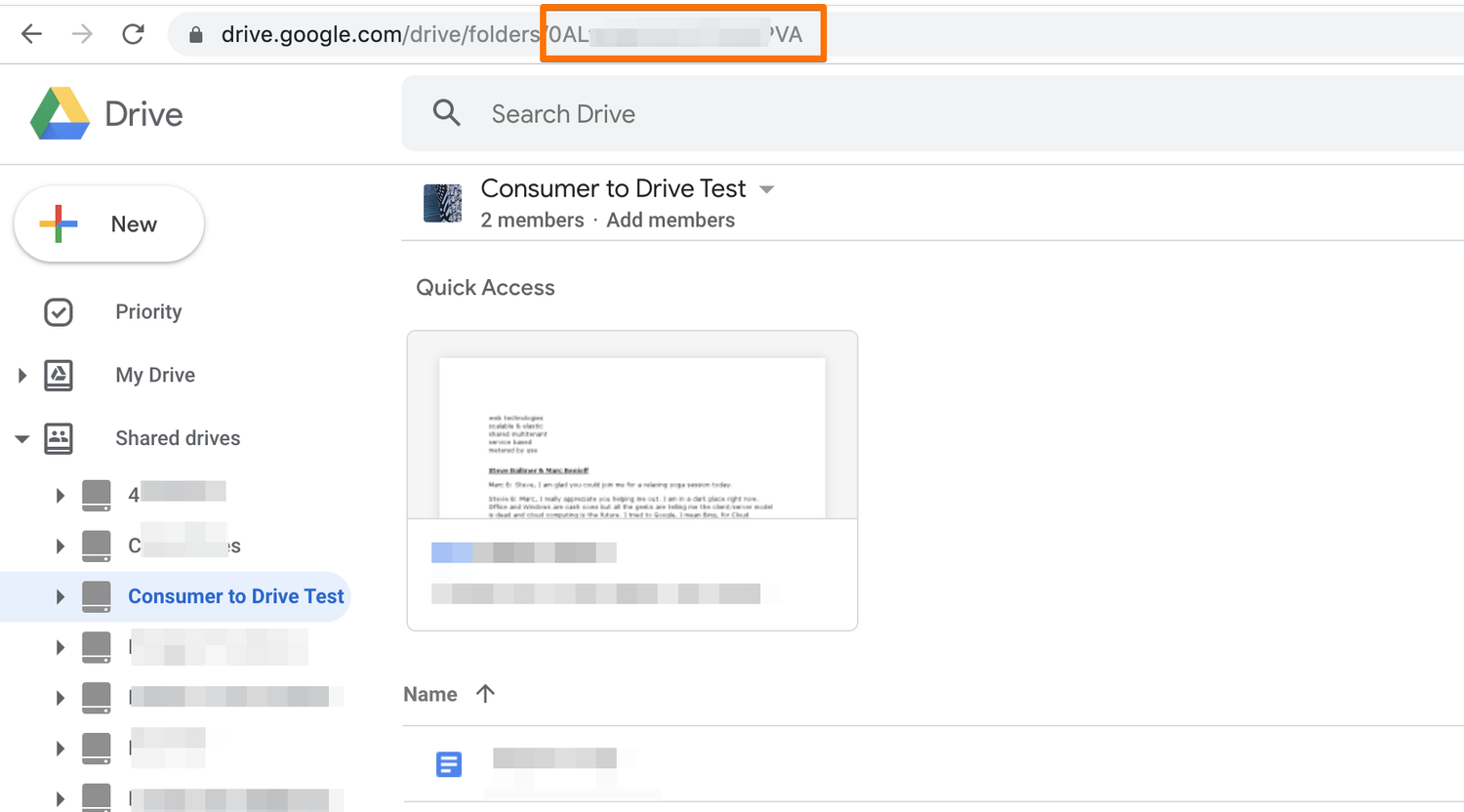Click Add members
1464x812 pixels.
click(x=671, y=220)
